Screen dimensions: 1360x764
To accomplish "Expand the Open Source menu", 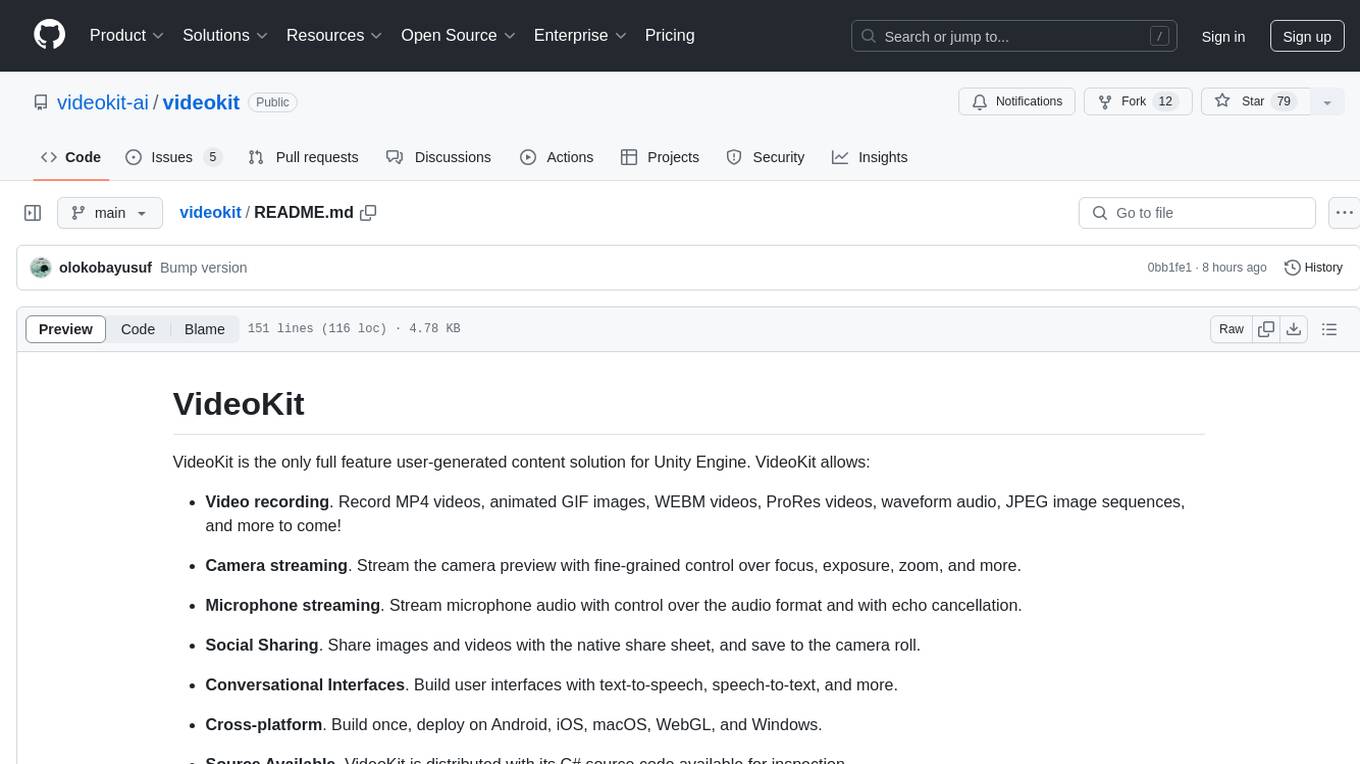I will pos(458,35).
